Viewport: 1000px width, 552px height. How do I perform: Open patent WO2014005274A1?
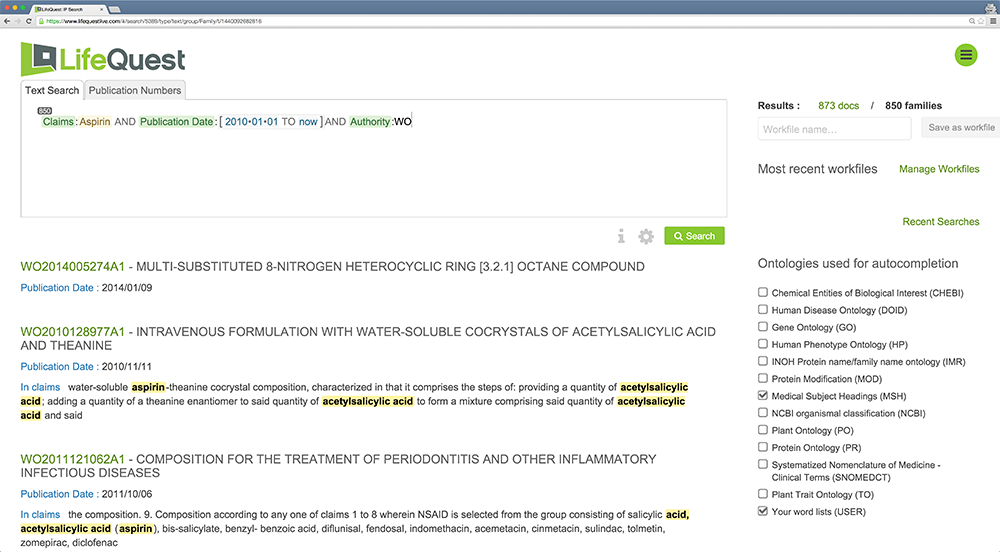pyautogui.click(x=72, y=266)
